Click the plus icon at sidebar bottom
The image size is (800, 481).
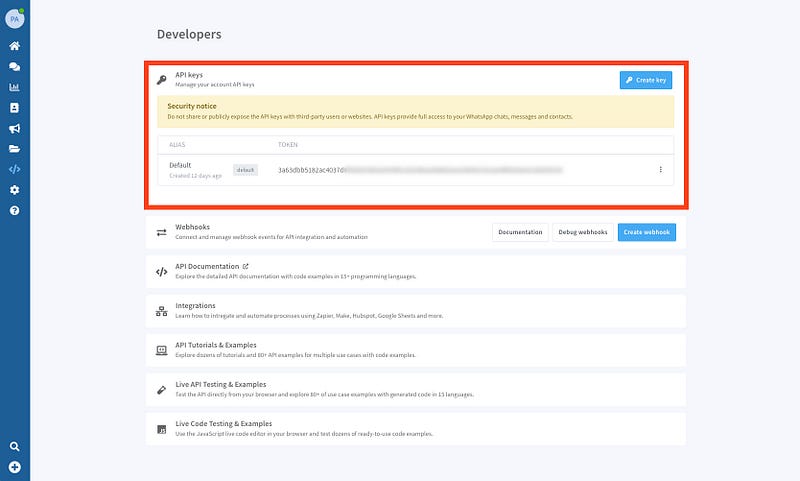14,467
